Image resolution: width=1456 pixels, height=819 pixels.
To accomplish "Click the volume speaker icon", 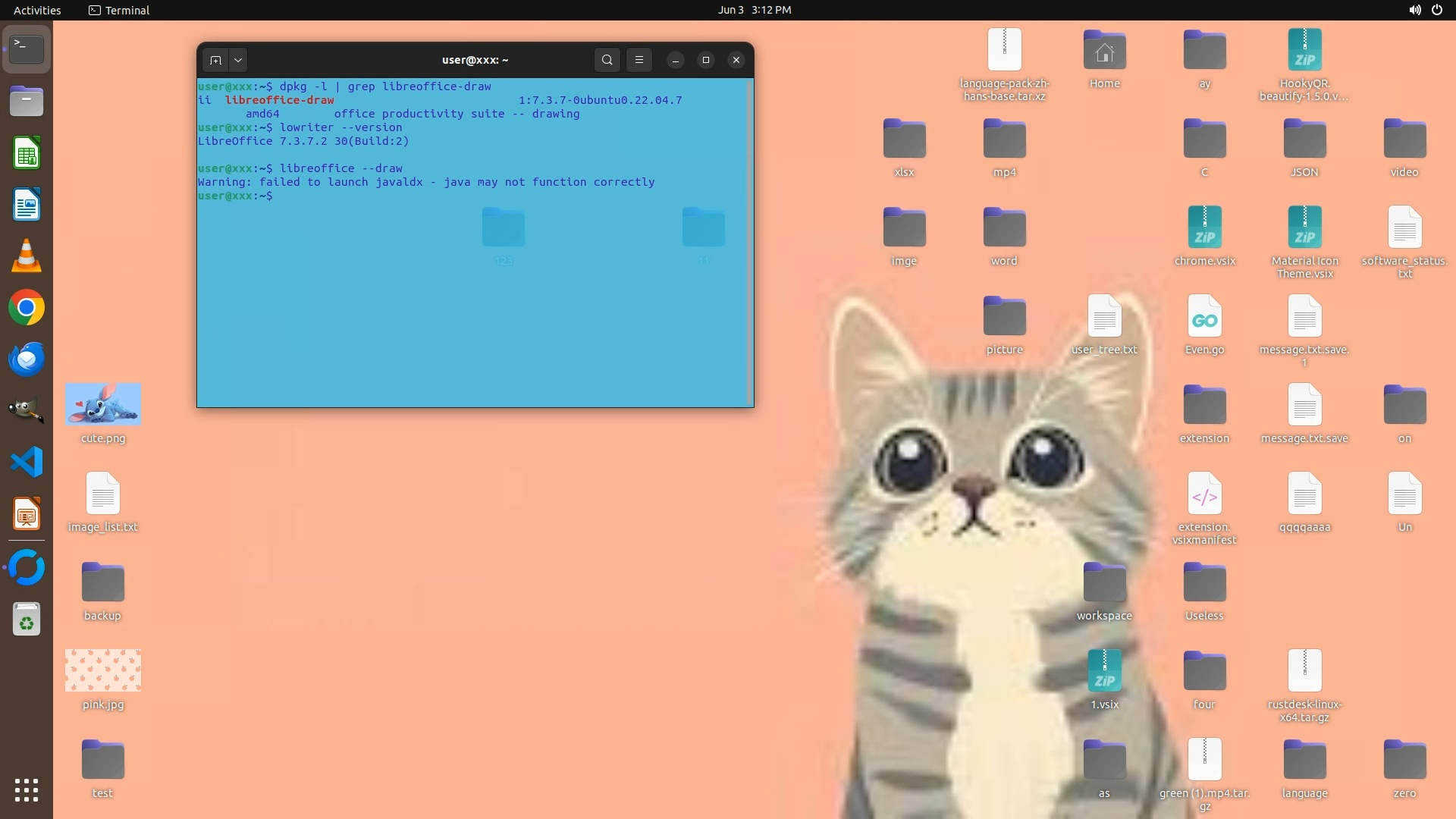I will pos(1414,10).
